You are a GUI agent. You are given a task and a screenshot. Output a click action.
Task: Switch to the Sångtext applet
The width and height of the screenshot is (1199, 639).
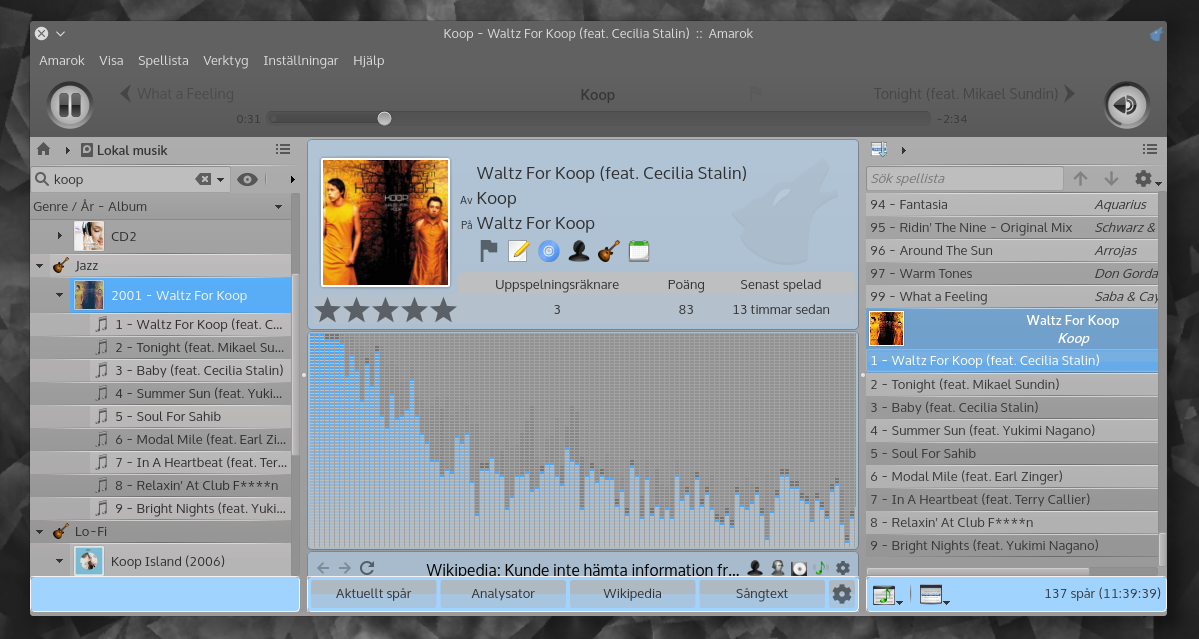(x=762, y=594)
